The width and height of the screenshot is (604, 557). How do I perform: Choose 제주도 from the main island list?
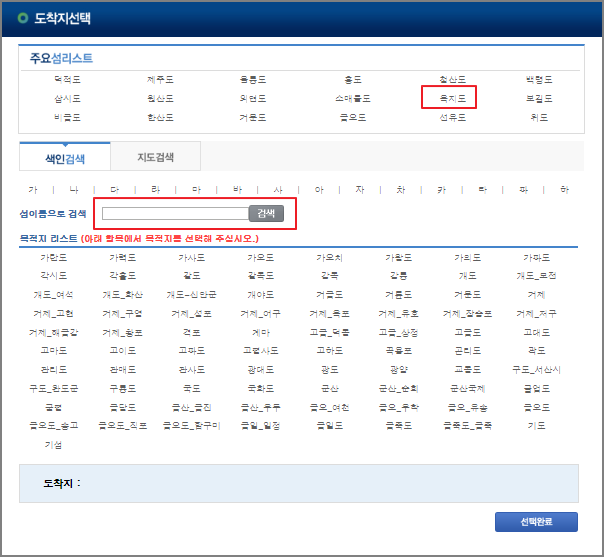click(160, 80)
